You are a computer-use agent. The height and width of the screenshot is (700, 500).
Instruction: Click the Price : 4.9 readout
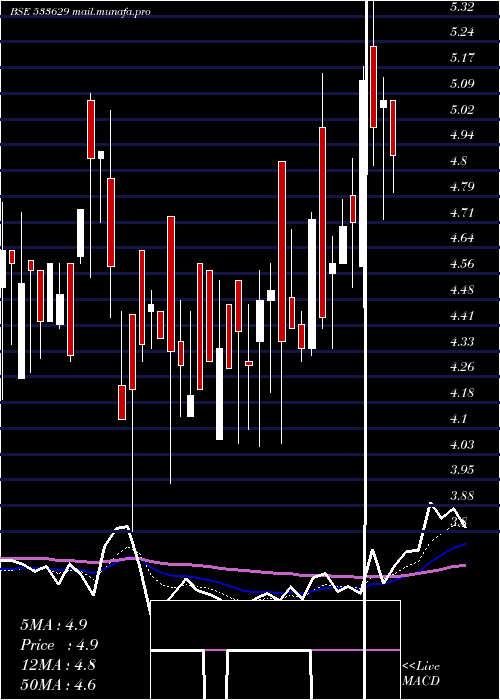tap(59, 645)
